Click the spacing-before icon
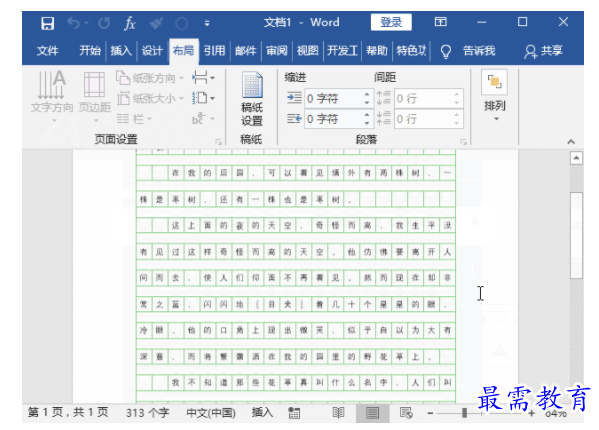This screenshot has width=599, height=430. pyautogui.click(x=384, y=98)
